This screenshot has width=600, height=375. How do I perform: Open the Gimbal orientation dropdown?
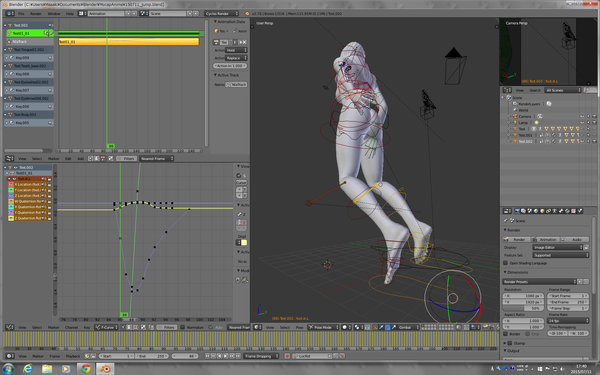pyautogui.click(x=408, y=328)
